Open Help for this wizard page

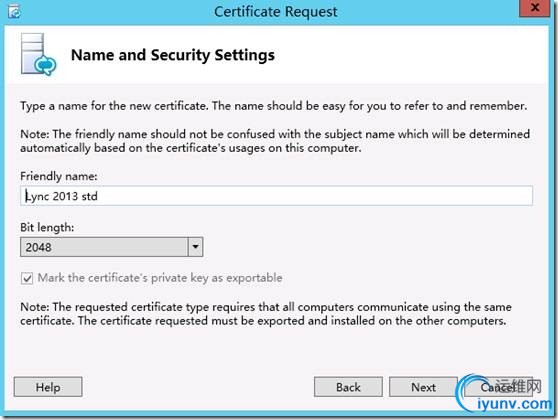pyautogui.click(x=48, y=387)
